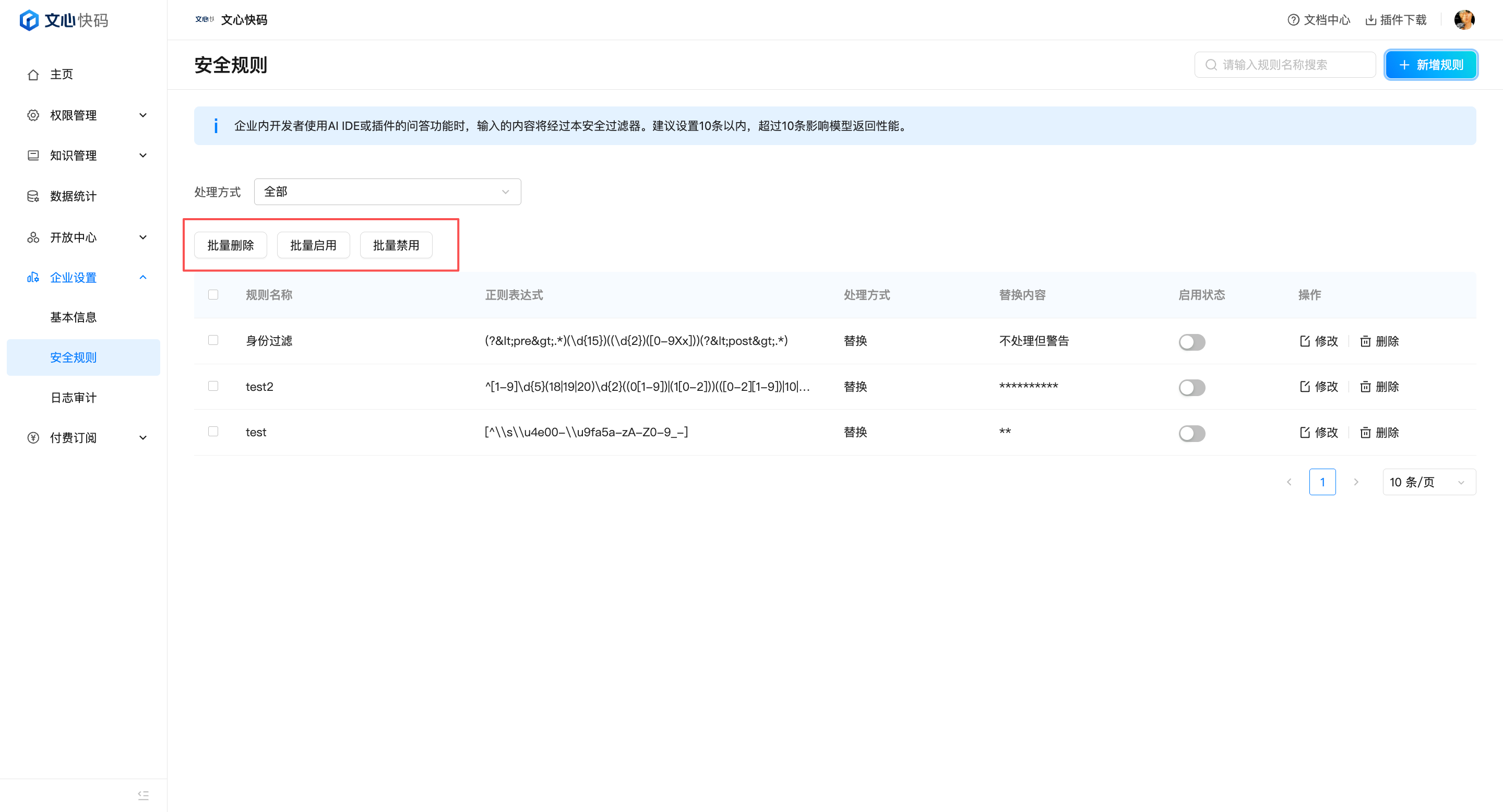Screen dimensions: 1503x812
Task: Click edit icon for 身份过滤 rule
Action: click(x=1305, y=341)
